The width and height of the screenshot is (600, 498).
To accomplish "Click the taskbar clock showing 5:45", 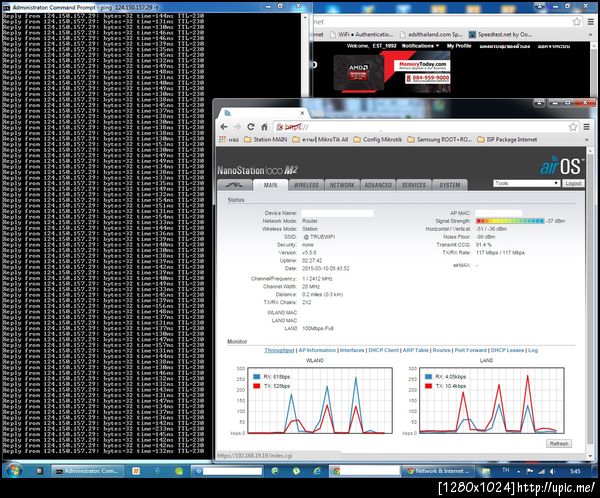I will click(575, 471).
